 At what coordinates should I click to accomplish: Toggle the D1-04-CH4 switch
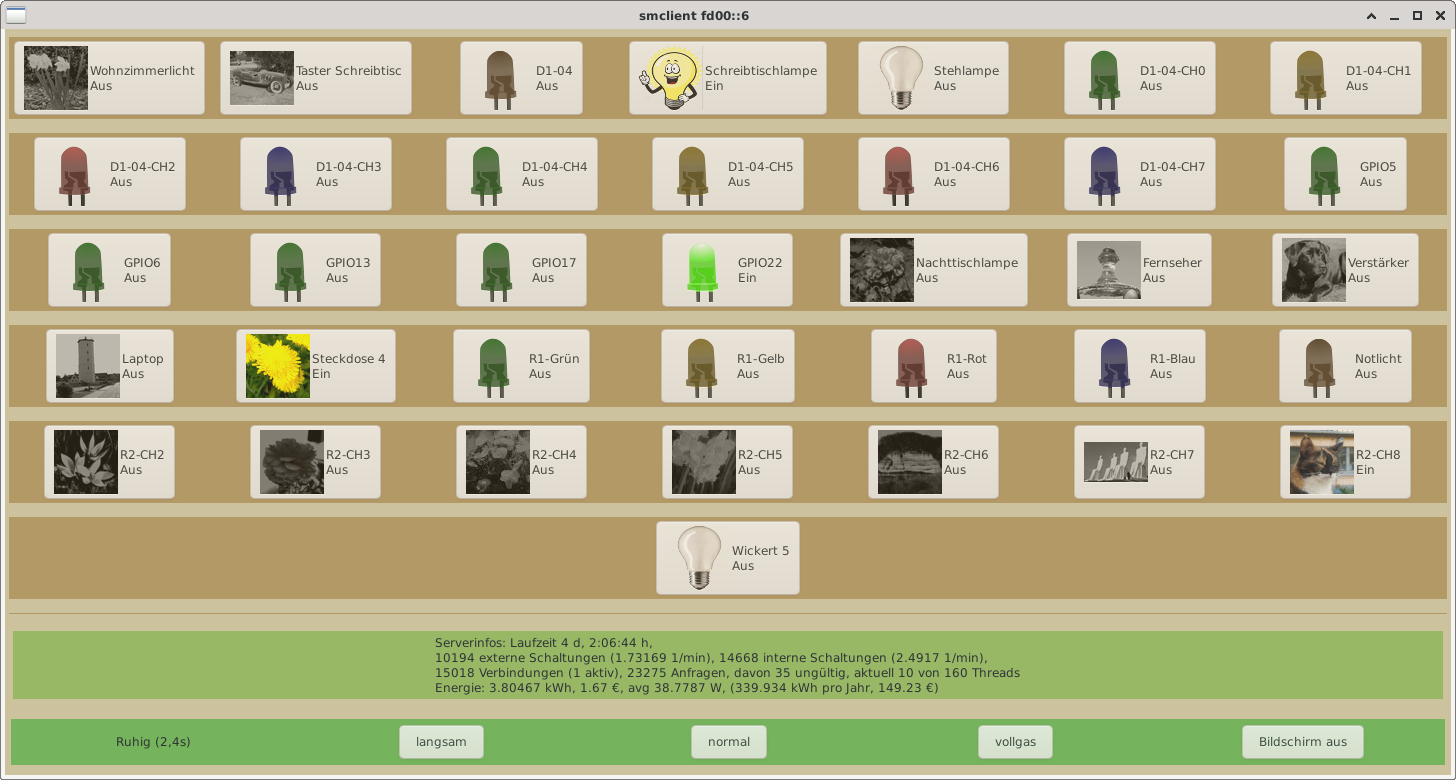pyautogui.click(x=522, y=174)
